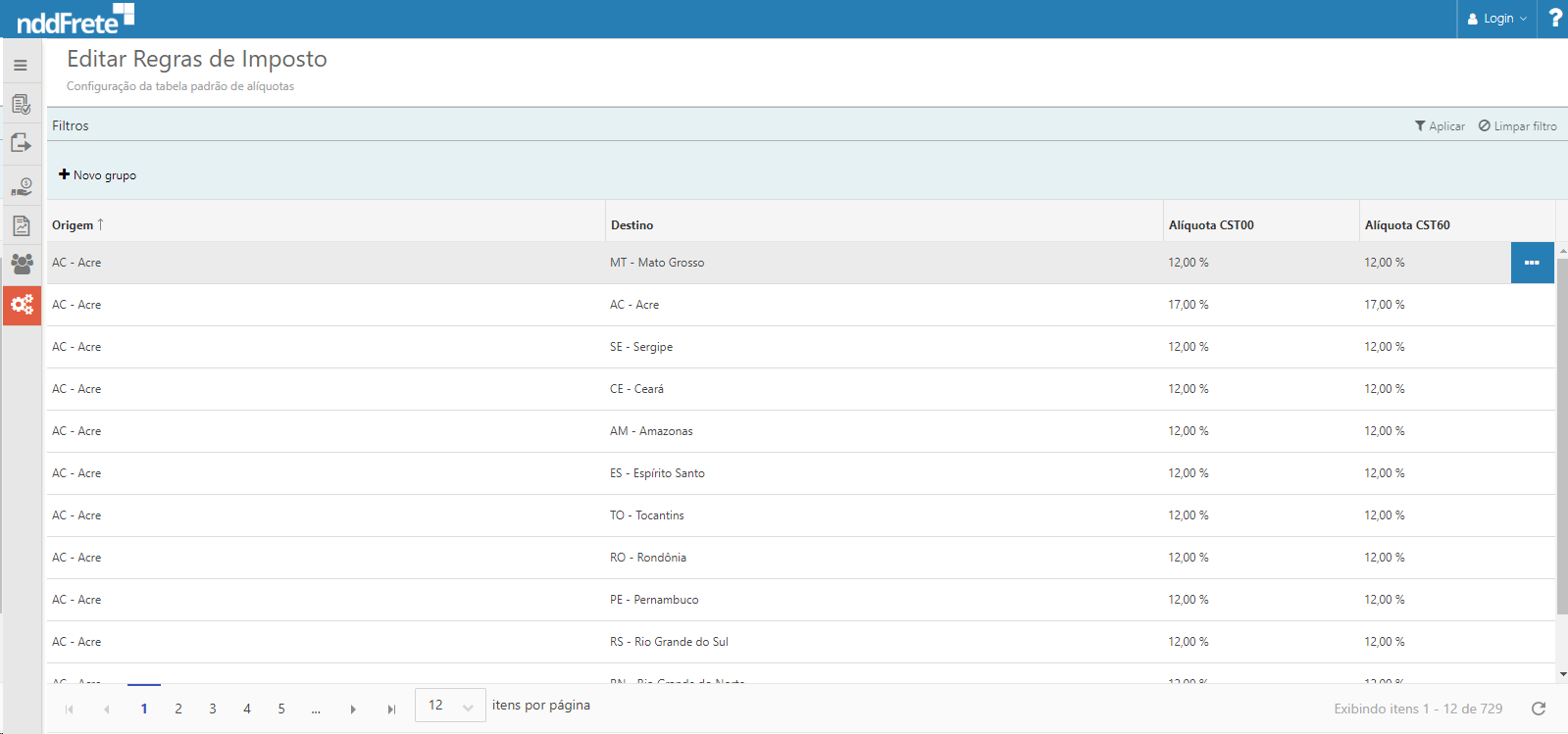The image size is (1568, 734).
Task: Click the vertical scrollbar down arrow
Action: coord(1562,674)
